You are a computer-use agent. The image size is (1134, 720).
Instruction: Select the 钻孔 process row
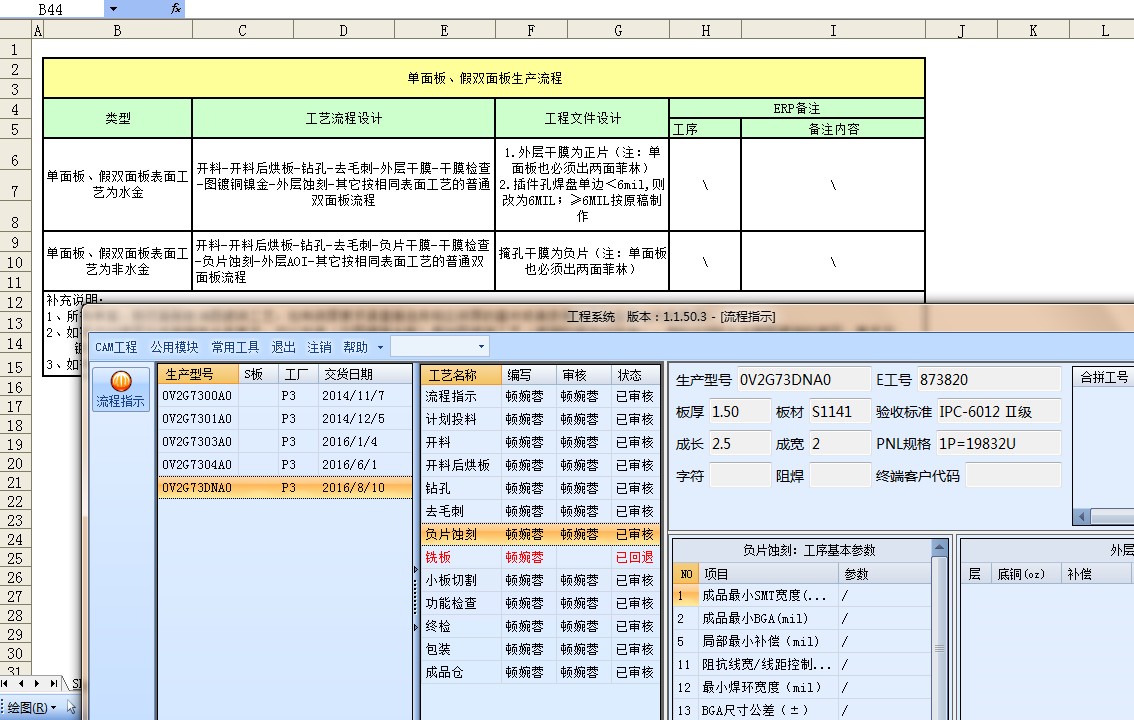pyautogui.click(x=540, y=488)
